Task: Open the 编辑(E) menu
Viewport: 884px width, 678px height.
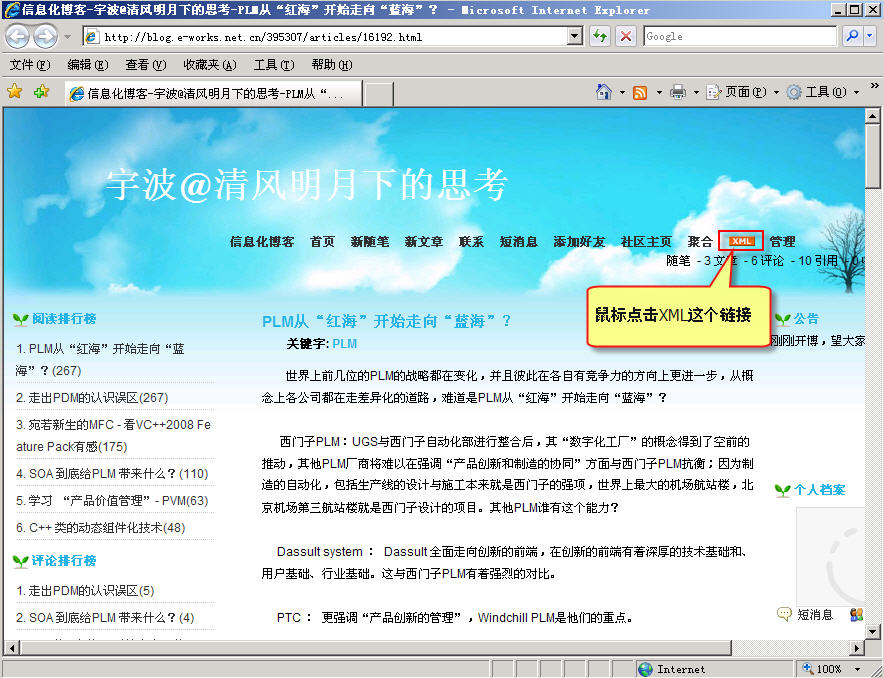Action: tap(87, 65)
